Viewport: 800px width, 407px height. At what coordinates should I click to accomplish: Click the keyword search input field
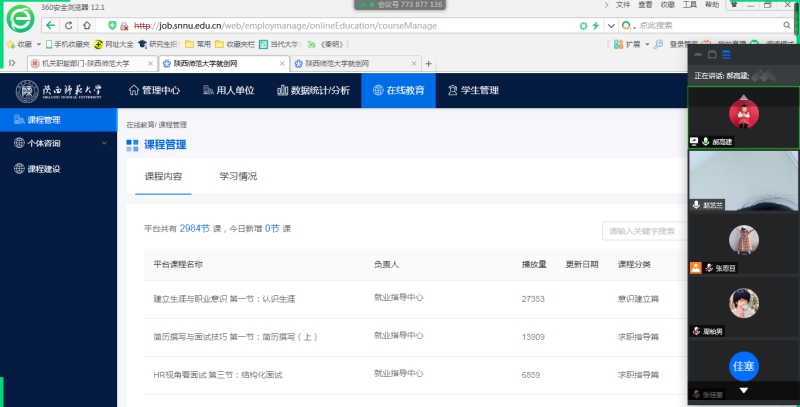(645, 231)
